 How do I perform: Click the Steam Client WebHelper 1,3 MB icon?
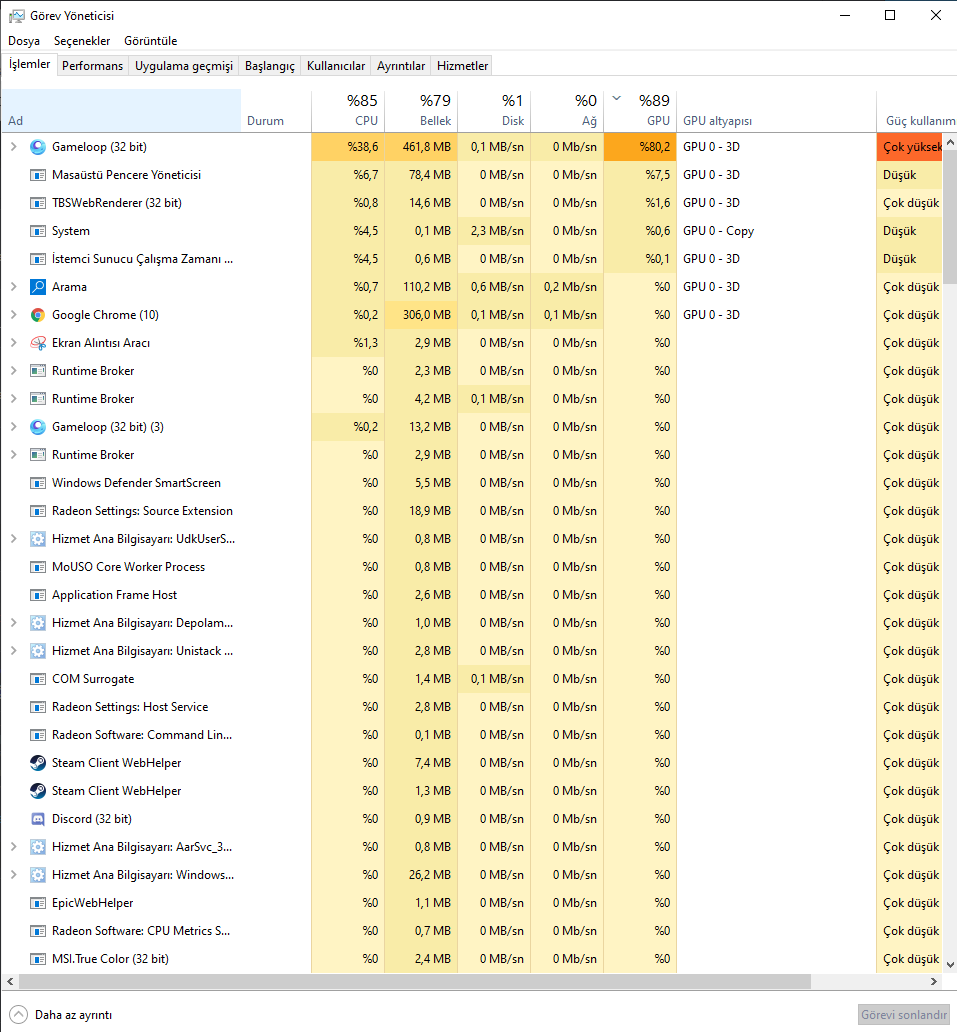click(x=38, y=790)
